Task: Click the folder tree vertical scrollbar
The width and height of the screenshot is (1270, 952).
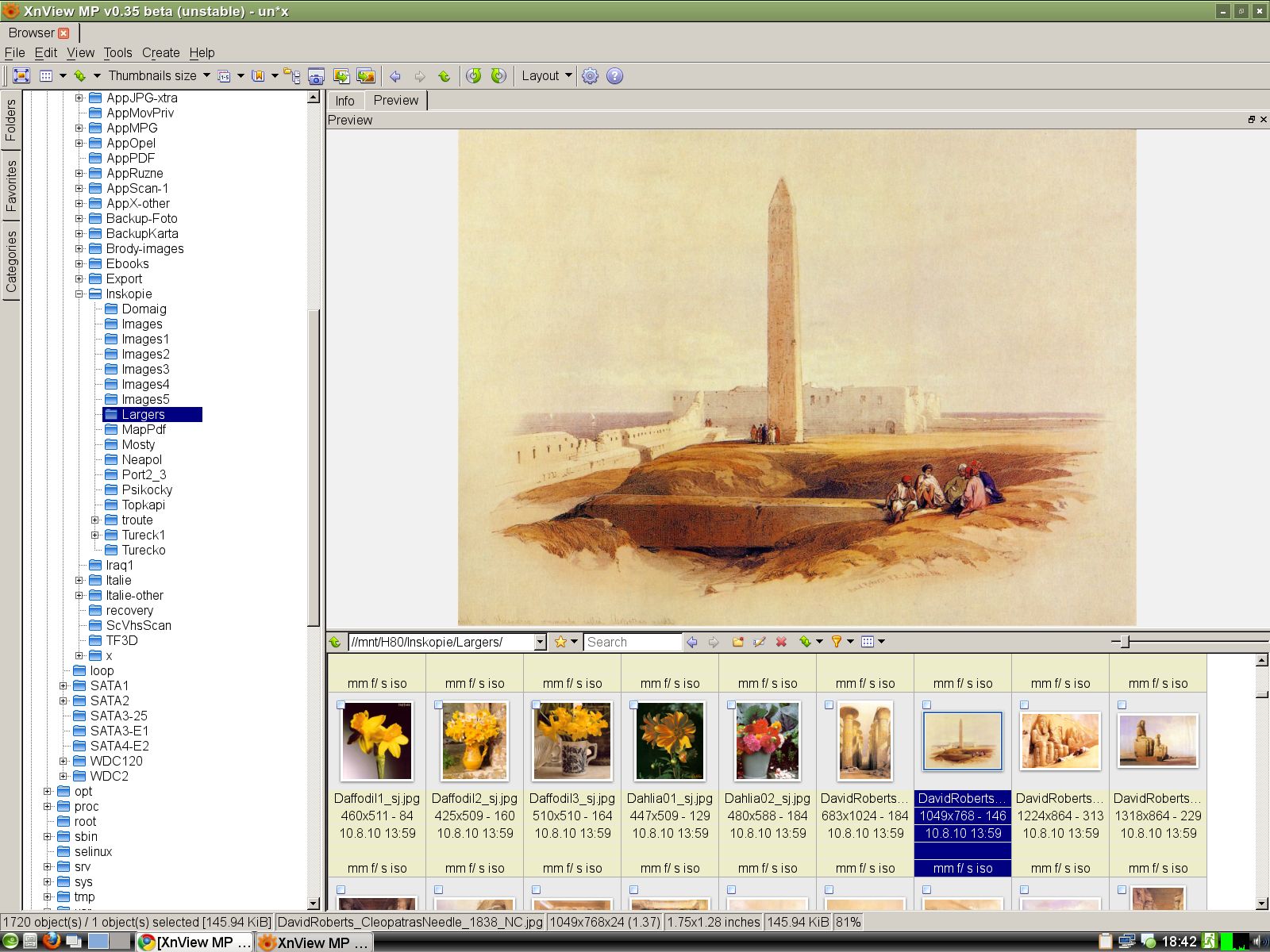Action: tap(314, 468)
